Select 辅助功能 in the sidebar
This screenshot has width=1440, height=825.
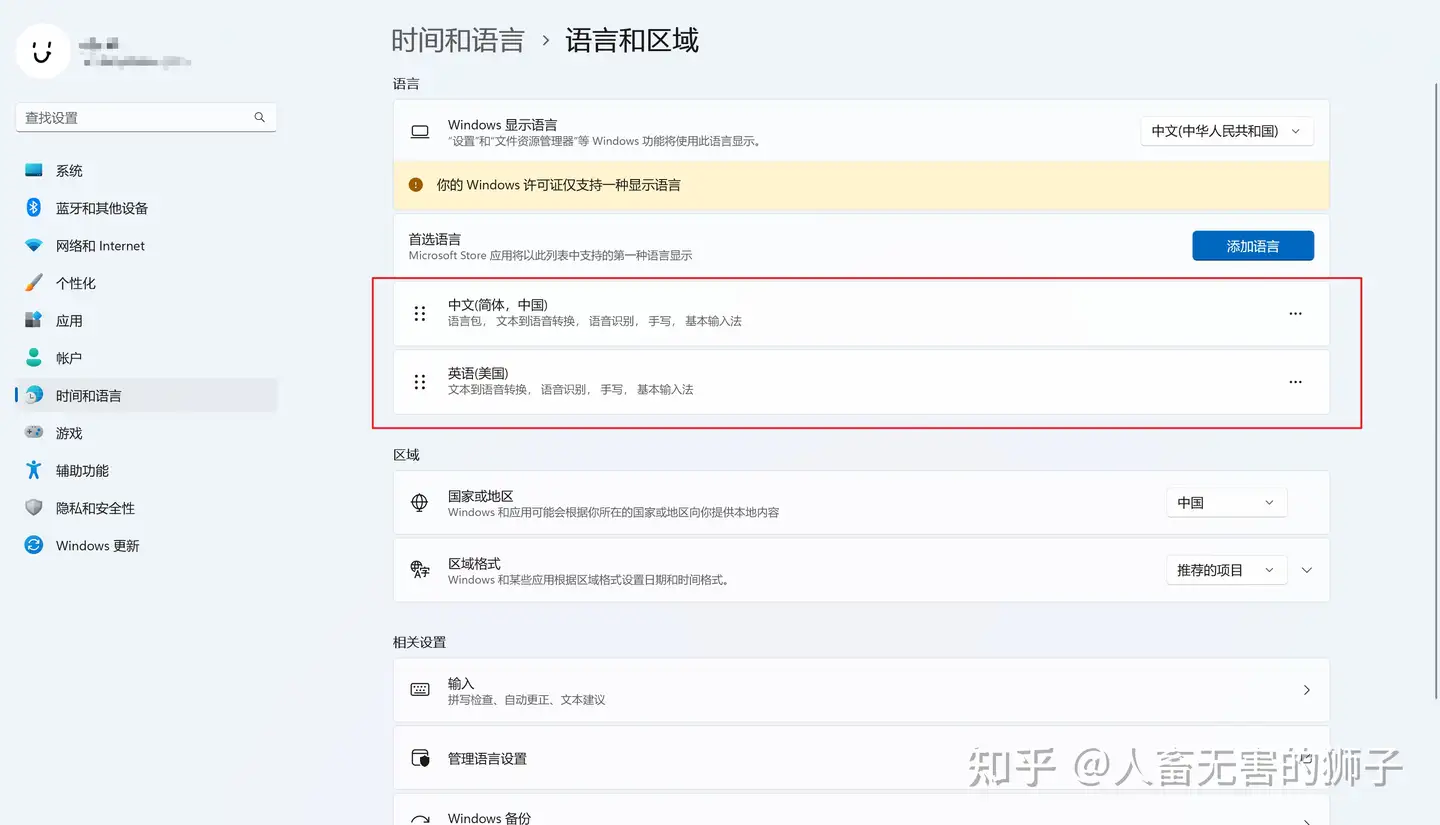(146, 470)
